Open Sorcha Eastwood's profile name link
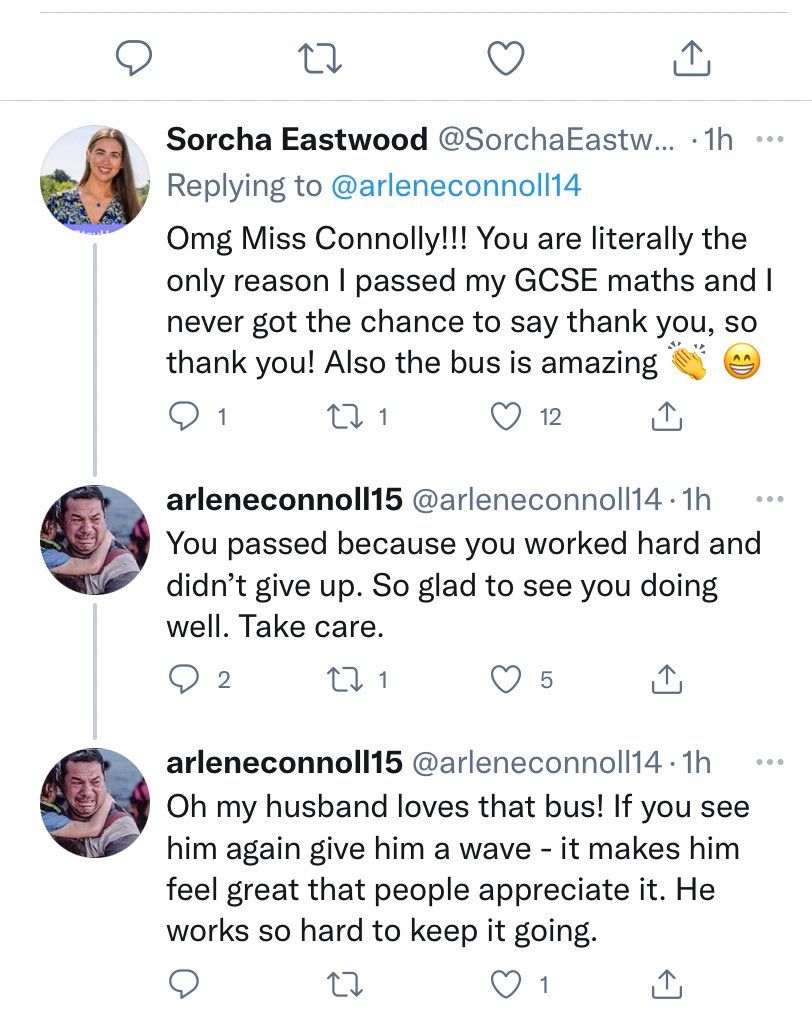The width and height of the screenshot is (812, 1017). [297, 140]
